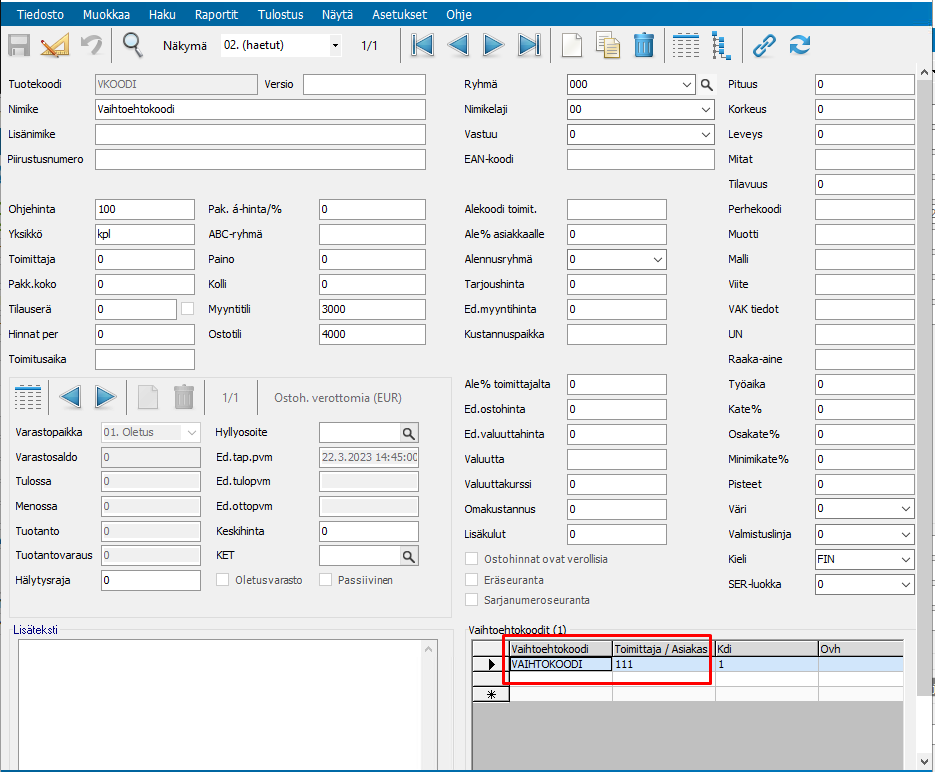Go to the first record in main toolbar
Screen dimensions: 935x772
pos(422,45)
